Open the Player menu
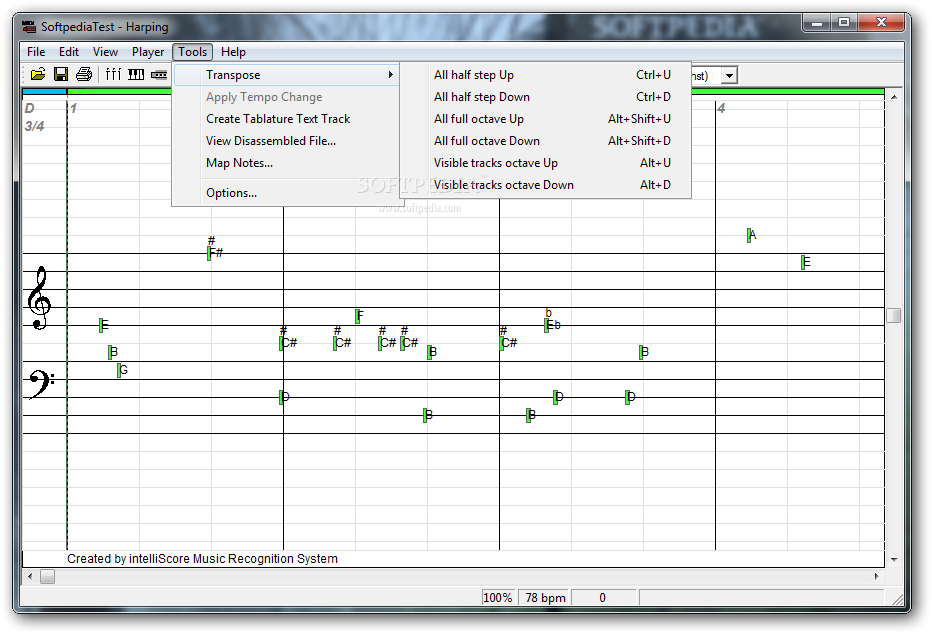Viewport: 932px width, 634px height. point(148,52)
